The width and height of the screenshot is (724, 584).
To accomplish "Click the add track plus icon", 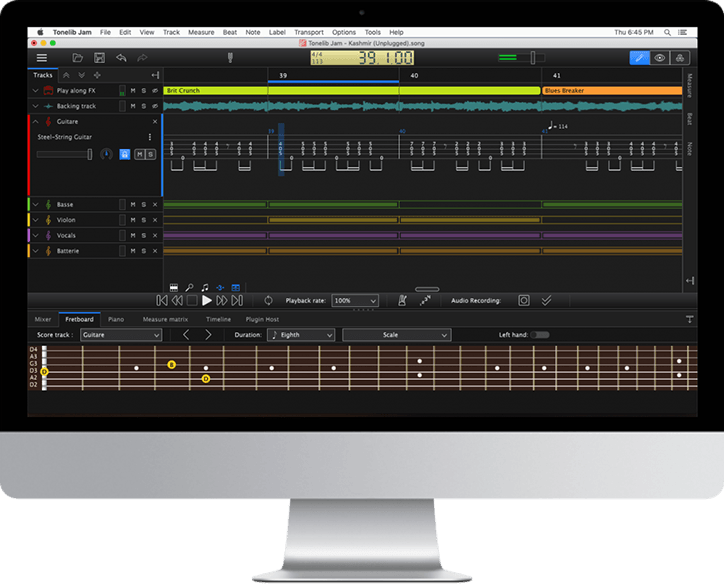I will point(97,75).
